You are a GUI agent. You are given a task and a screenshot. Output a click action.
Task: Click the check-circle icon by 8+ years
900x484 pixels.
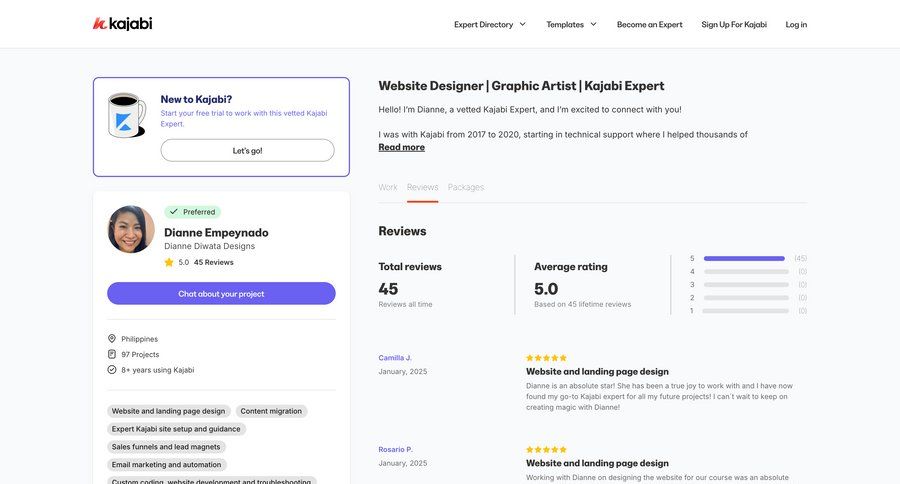[x=112, y=370]
